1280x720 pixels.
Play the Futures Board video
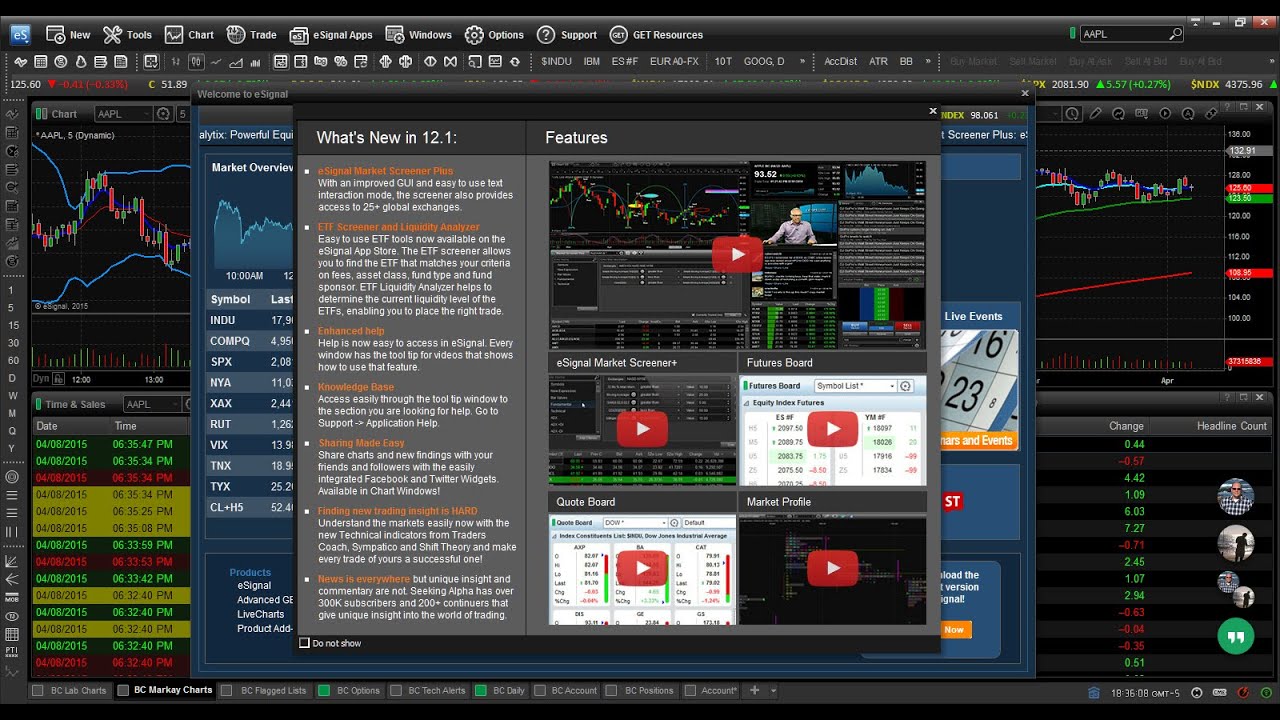pos(832,430)
